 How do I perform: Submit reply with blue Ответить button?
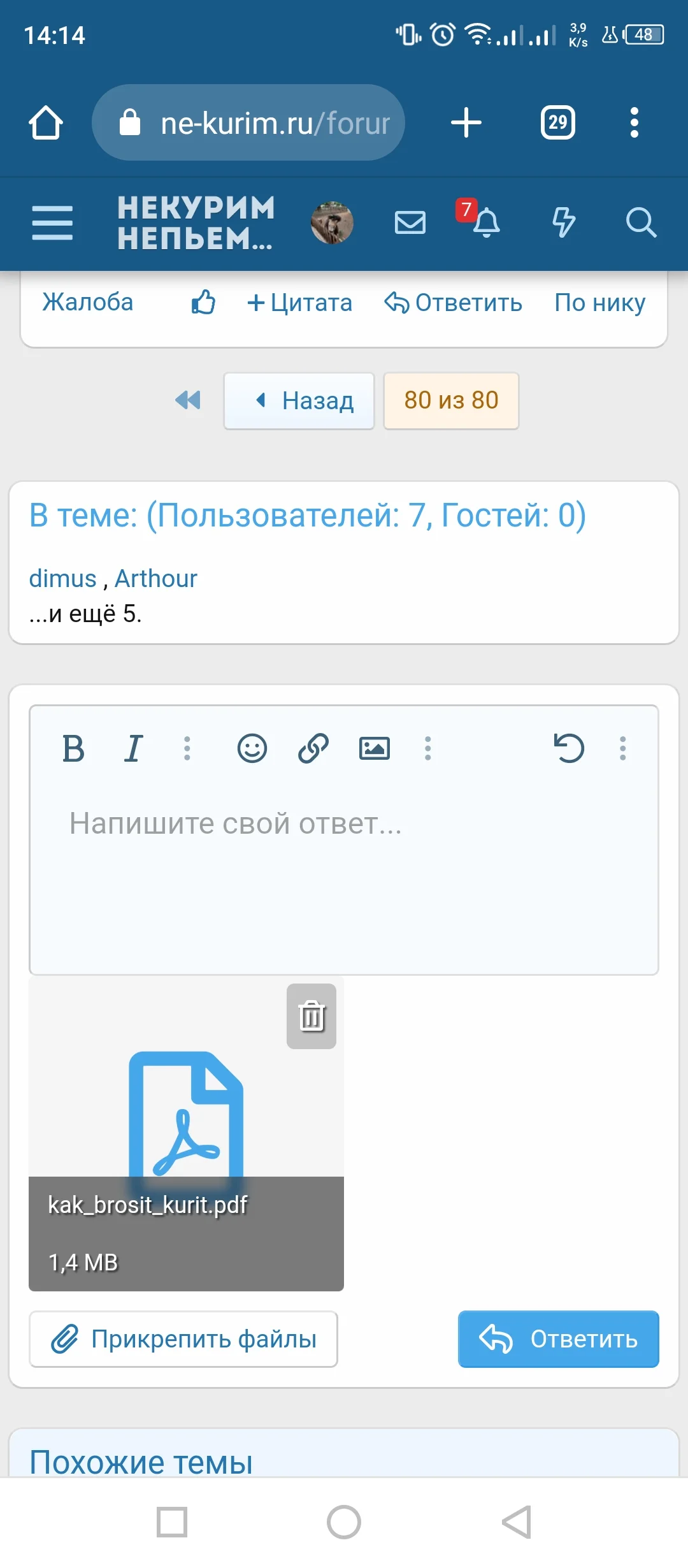click(558, 1339)
